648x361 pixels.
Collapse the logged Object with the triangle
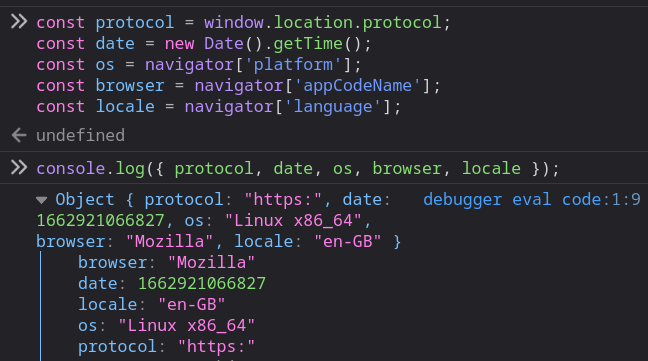point(41,200)
